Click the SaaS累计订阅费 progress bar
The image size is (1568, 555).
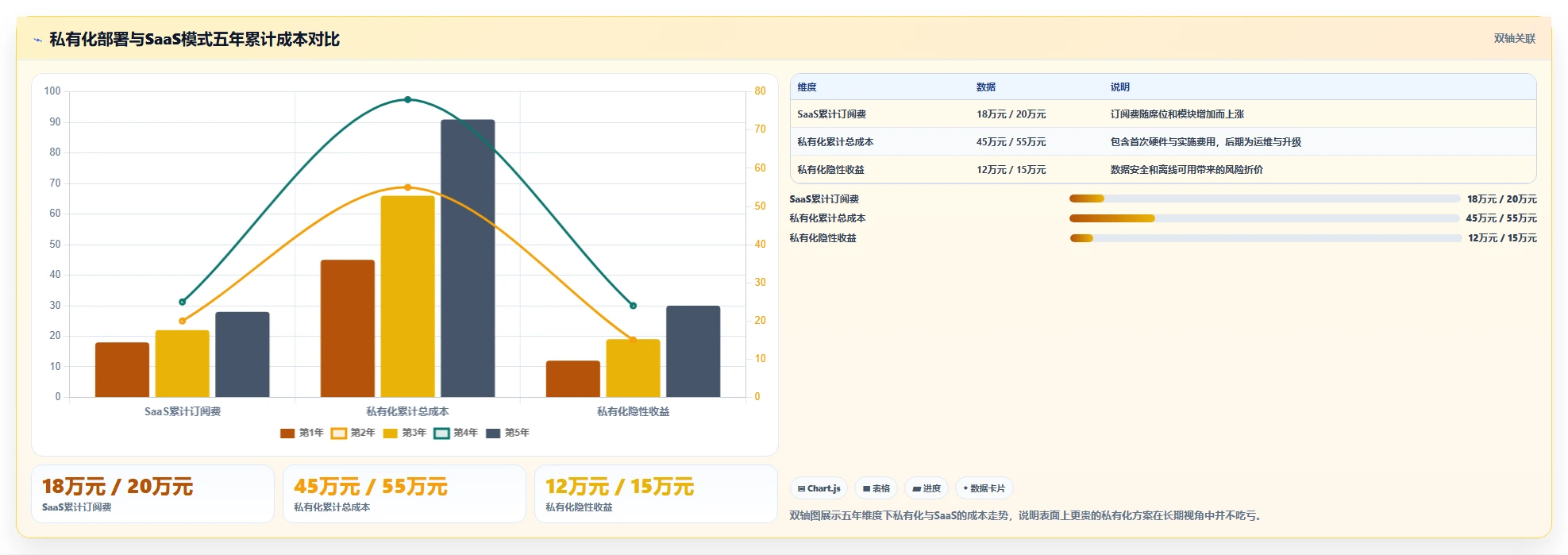pos(1265,198)
